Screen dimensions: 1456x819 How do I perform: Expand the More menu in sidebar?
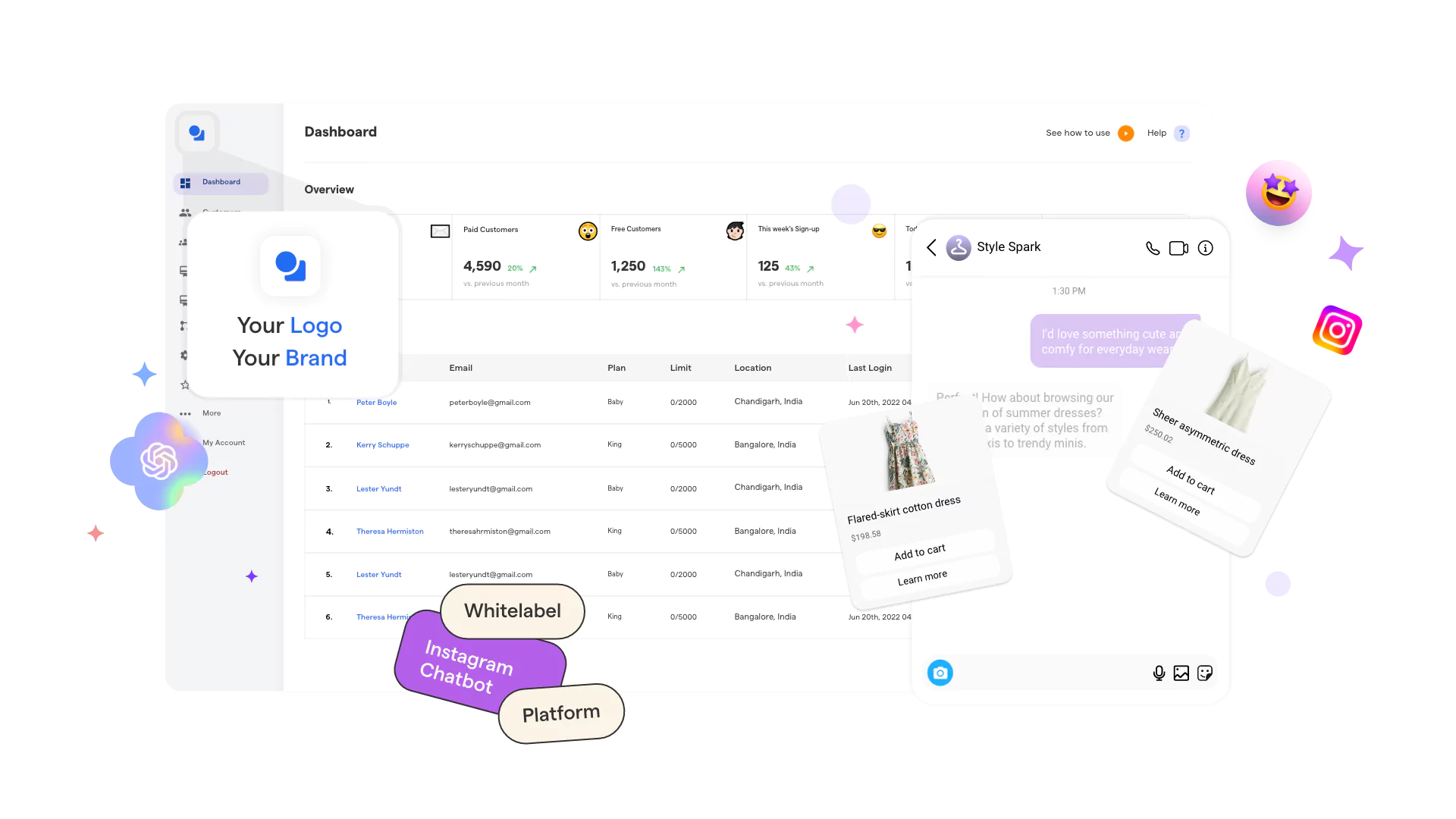pos(211,412)
